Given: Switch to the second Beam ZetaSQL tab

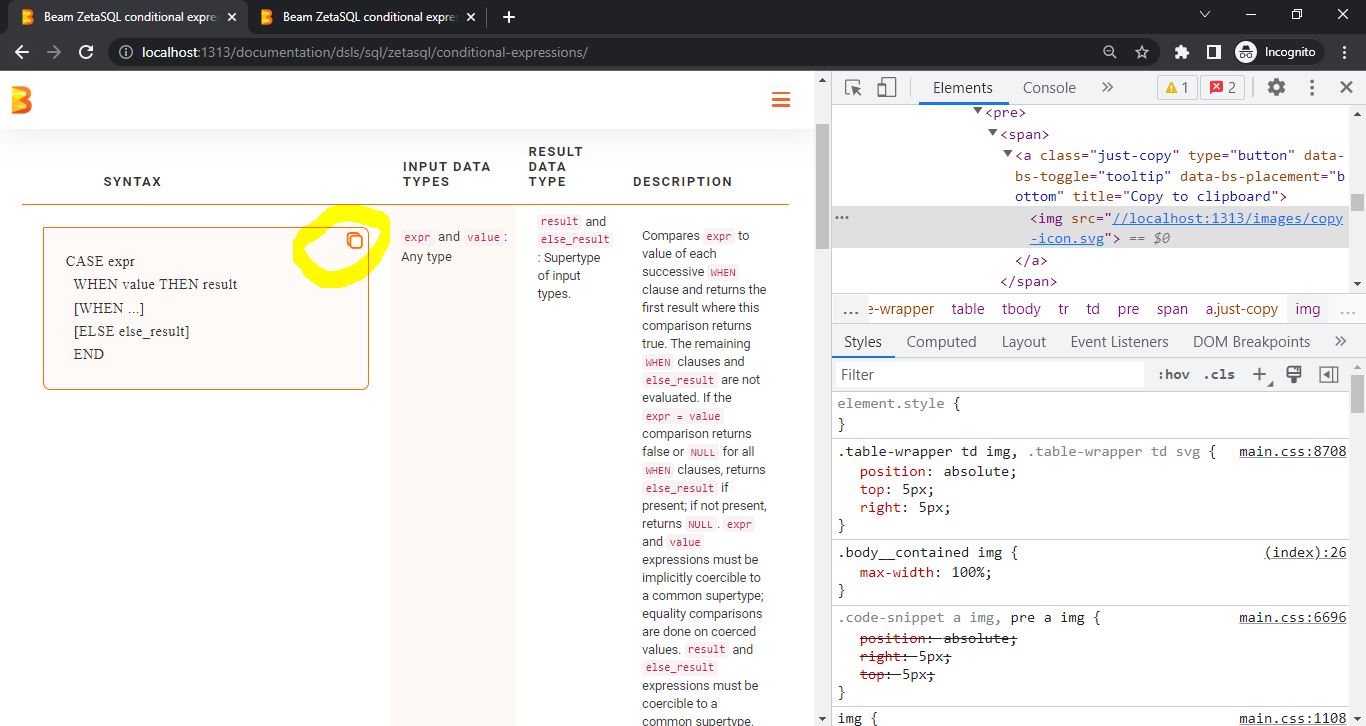Looking at the screenshot, I should 368,17.
